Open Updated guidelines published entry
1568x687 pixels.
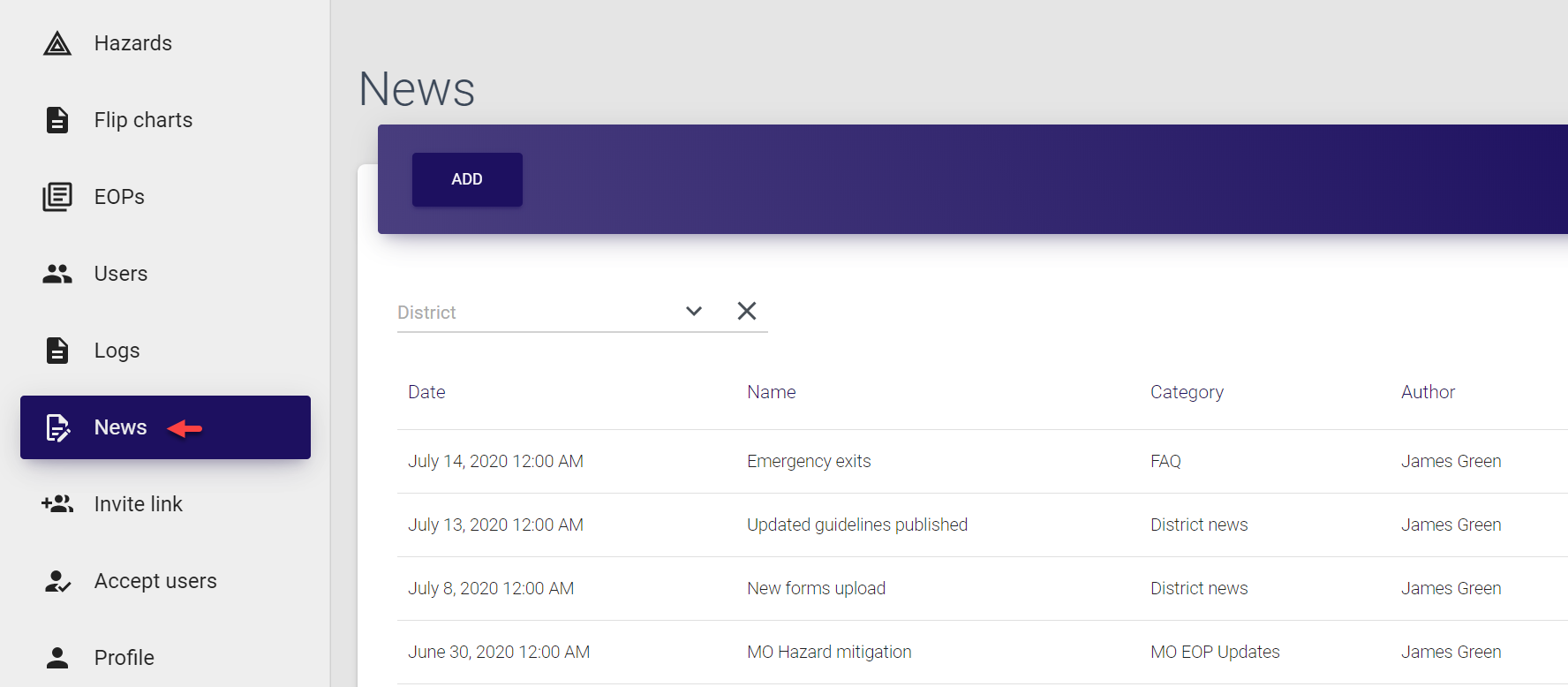[x=856, y=525]
